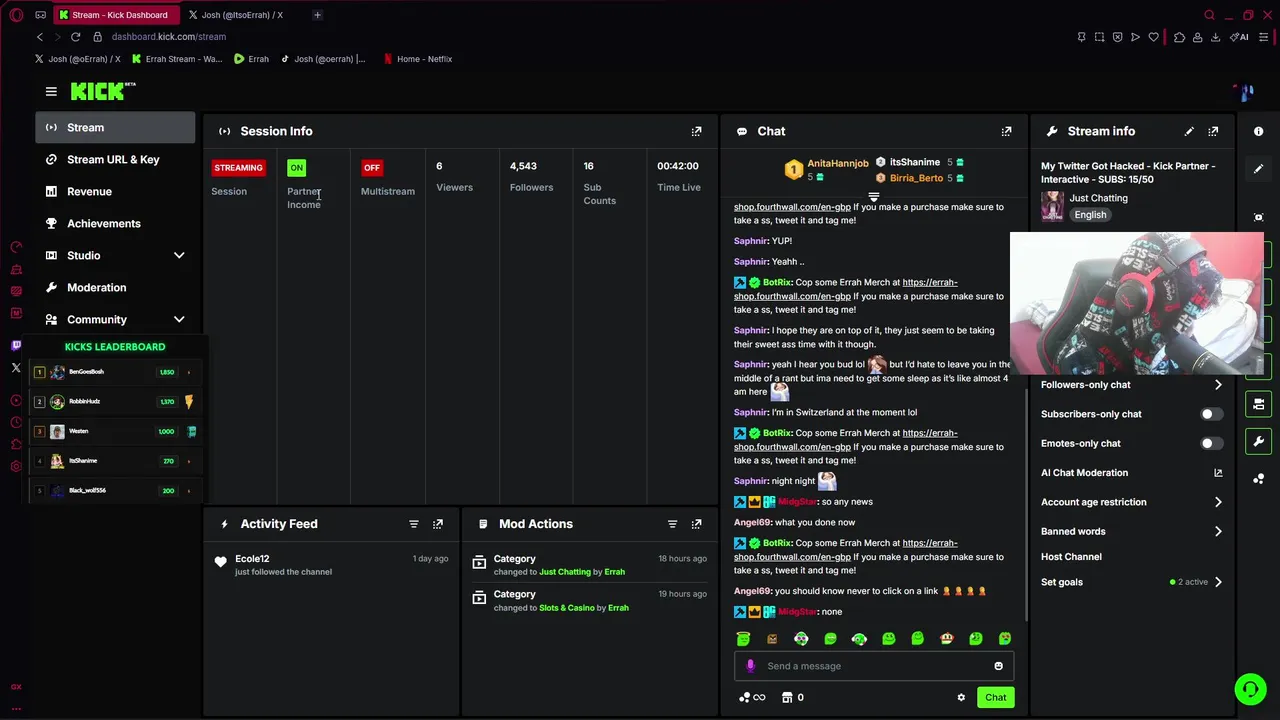The height and width of the screenshot is (720, 1280).
Task: Insert the first green halo emote
Action: tap(743, 639)
